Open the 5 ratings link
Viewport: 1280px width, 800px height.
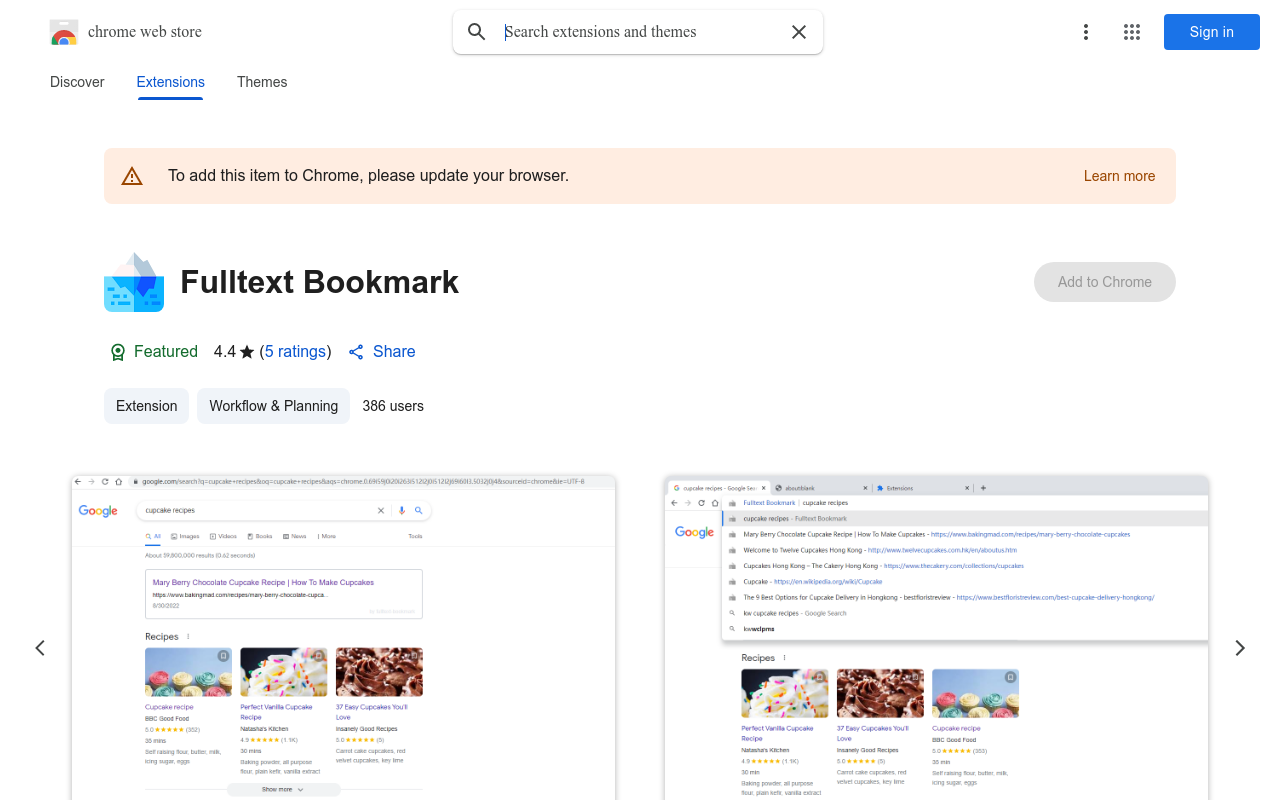[x=295, y=352]
